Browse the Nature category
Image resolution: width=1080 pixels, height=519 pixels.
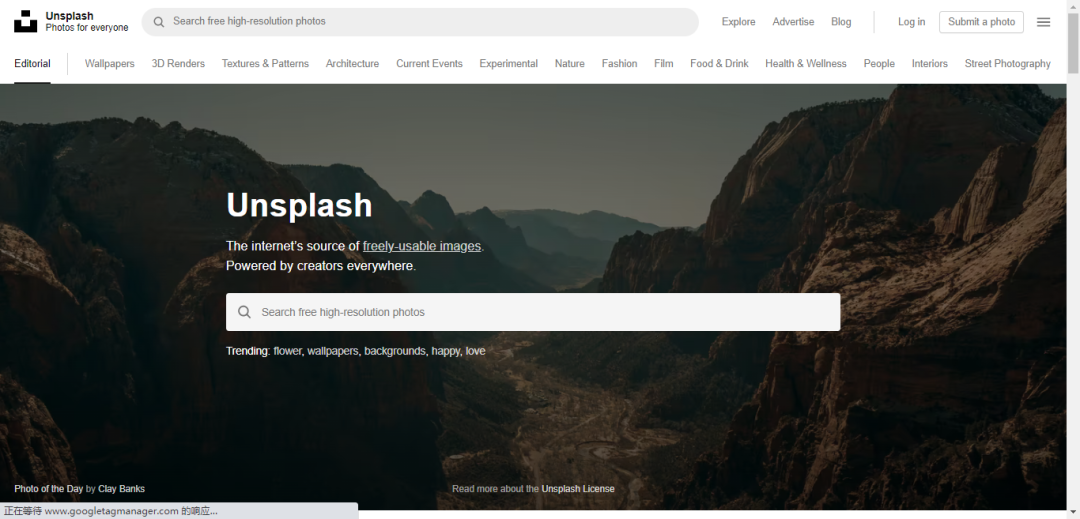point(570,63)
